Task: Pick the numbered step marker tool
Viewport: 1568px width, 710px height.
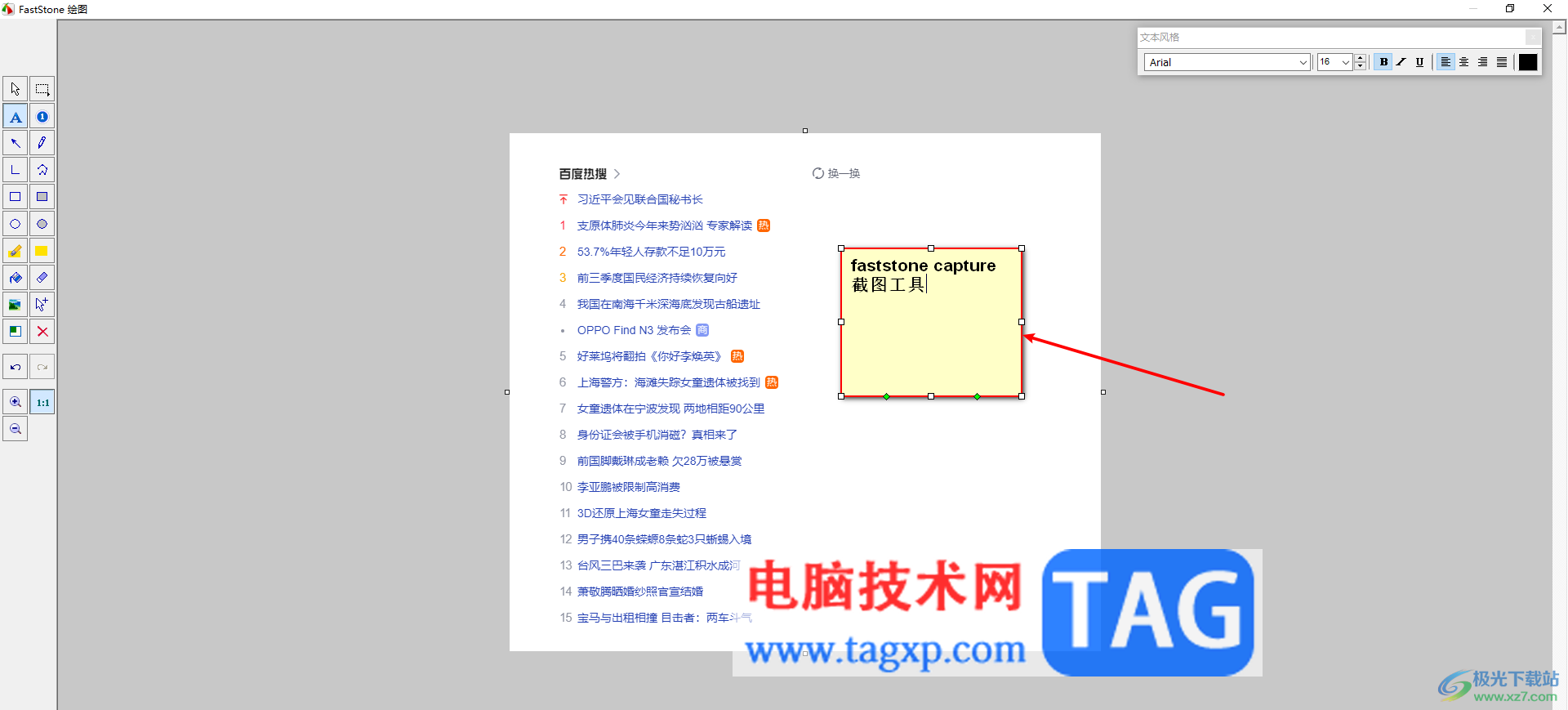Action: tap(42, 117)
